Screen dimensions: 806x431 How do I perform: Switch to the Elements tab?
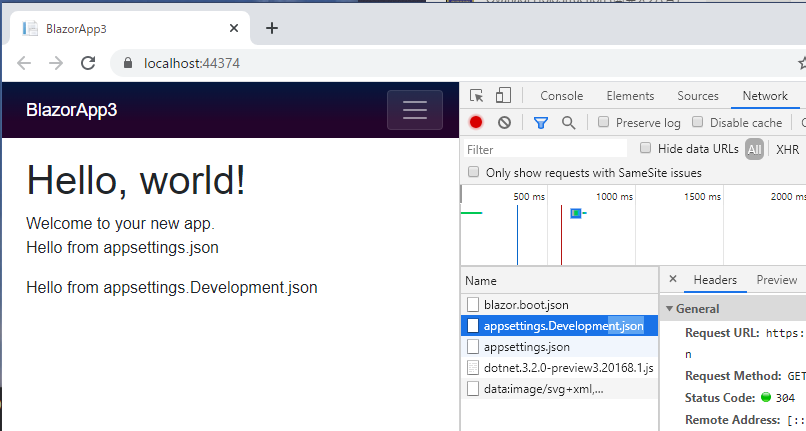[x=630, y=96]
